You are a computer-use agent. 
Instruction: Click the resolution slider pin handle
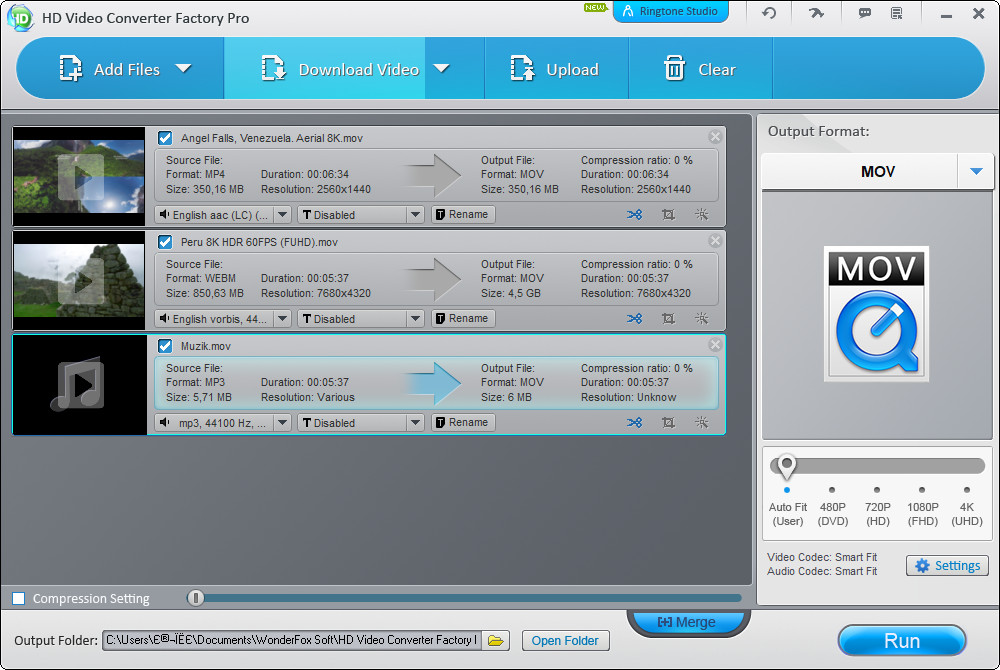786,467
